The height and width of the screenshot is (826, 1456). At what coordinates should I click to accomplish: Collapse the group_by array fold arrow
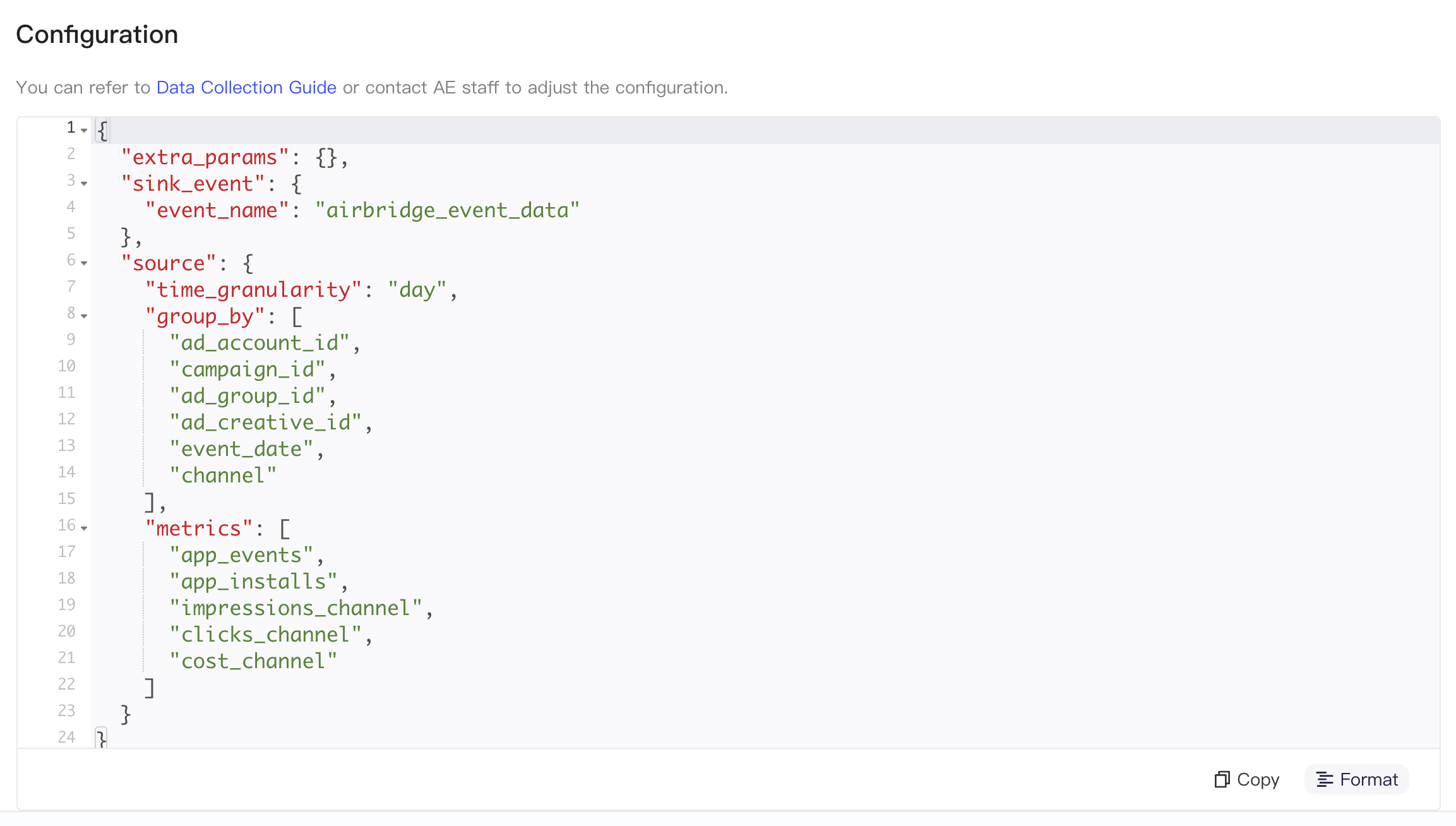[x=84, y=316]
